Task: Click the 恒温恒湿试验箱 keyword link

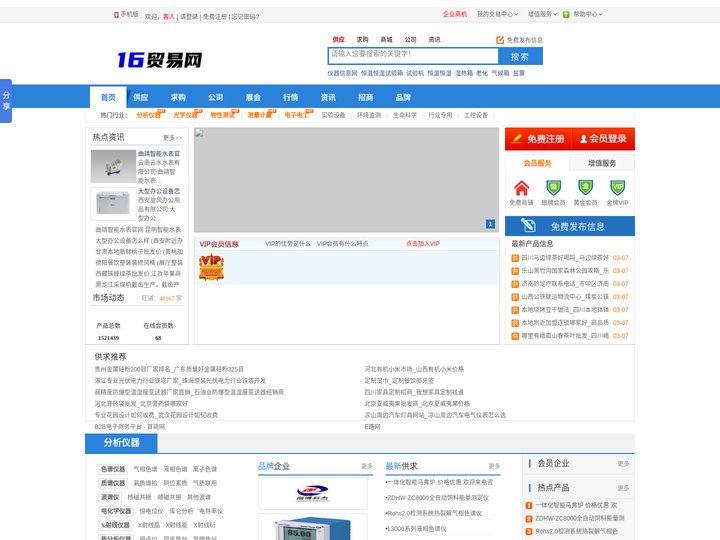Action: (382, 73)
